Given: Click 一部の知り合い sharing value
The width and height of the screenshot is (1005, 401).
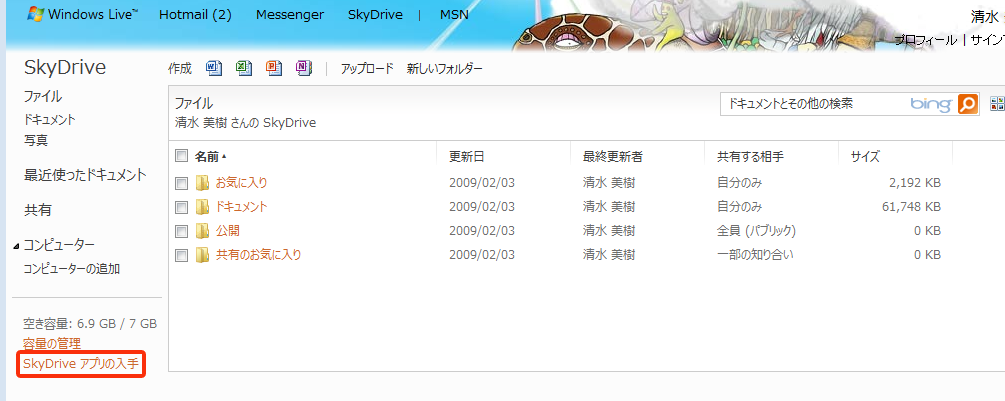Looking at the screenshot, I should pyautogui.click(x=754, y=254).
